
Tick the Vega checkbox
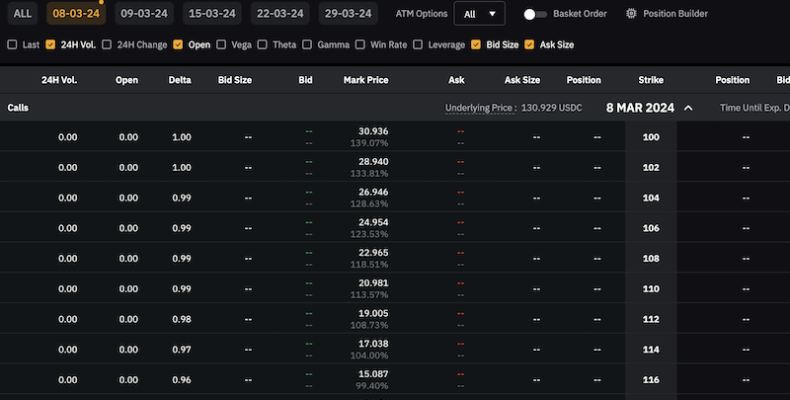[221, 45]
